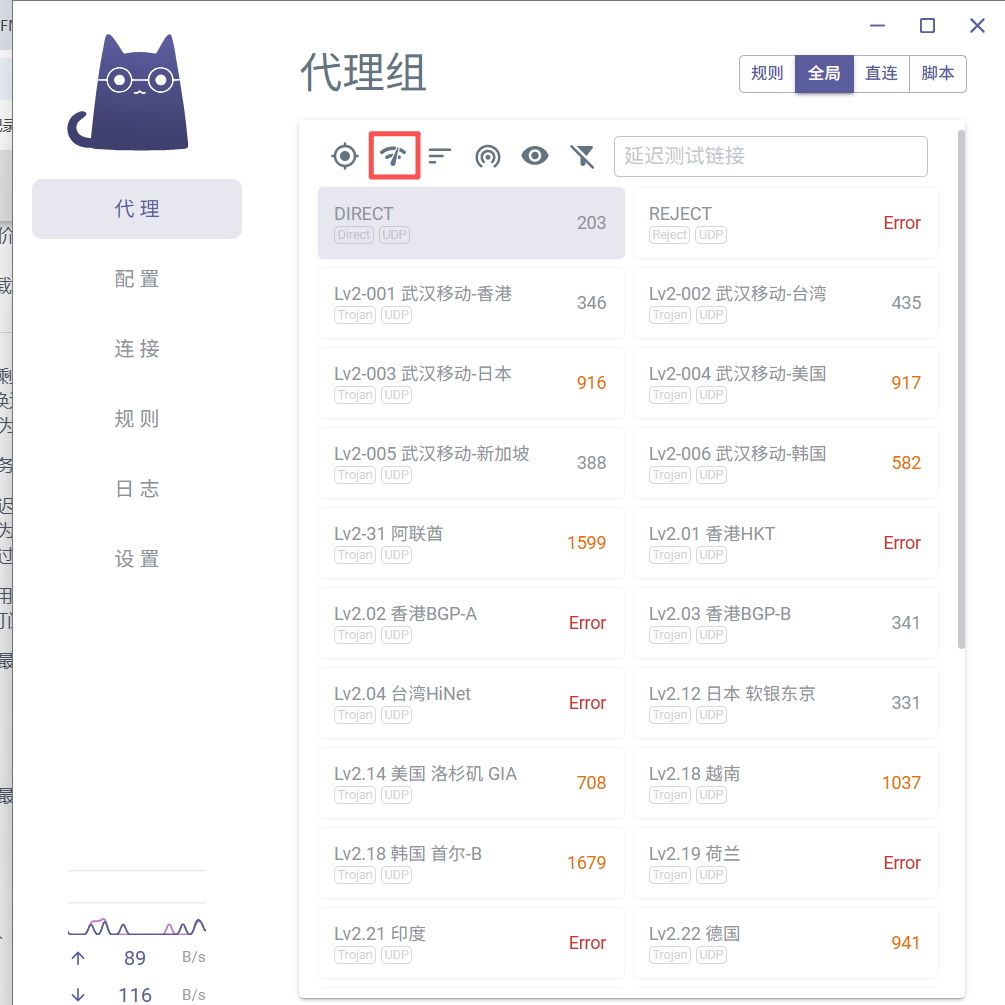Screen dimensions: 1005x1005
Task: Click the wireless signal provider icon
Action: tap(487, 156)
